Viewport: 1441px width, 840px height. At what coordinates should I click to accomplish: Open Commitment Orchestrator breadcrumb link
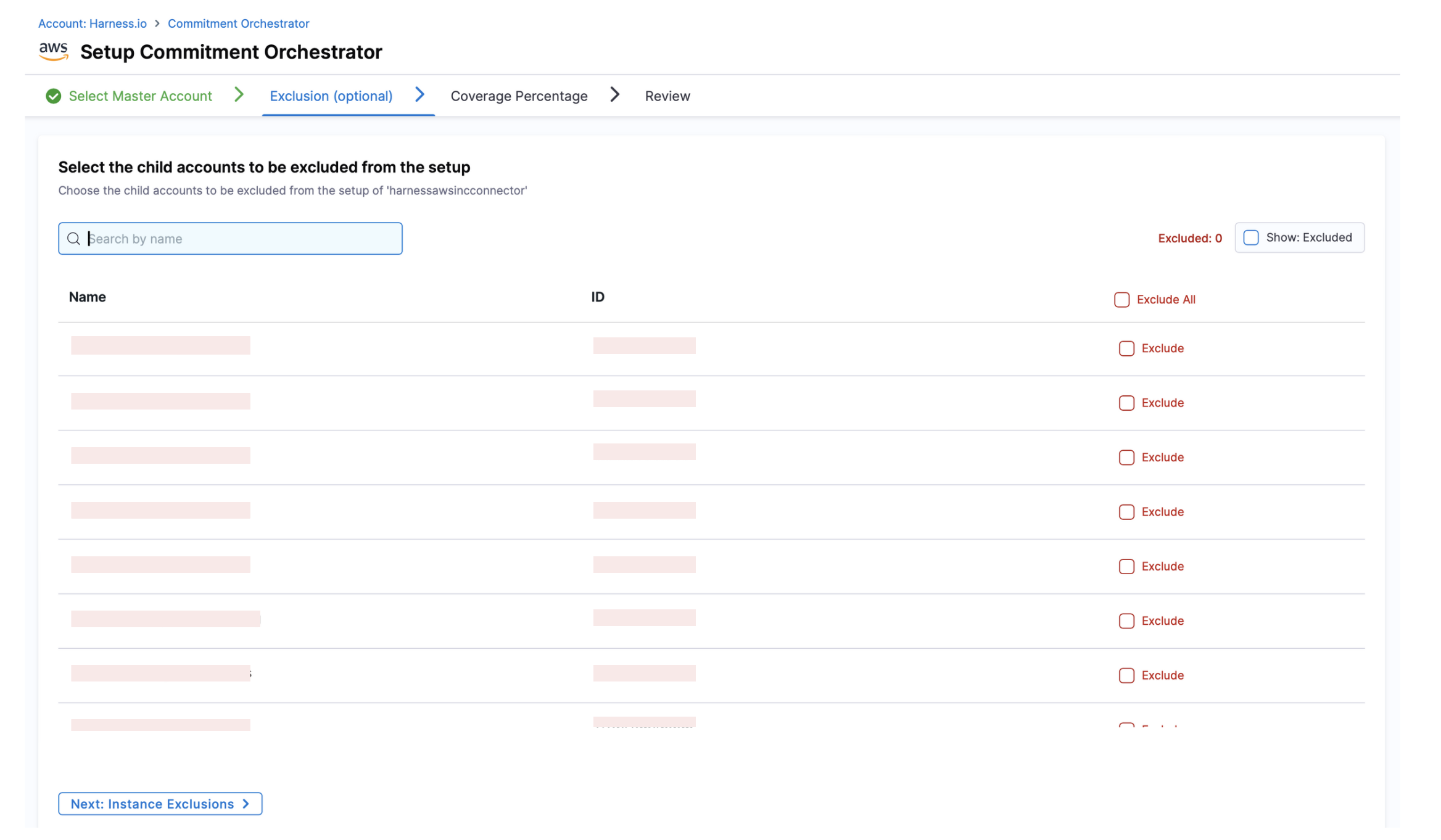(238, 23)
